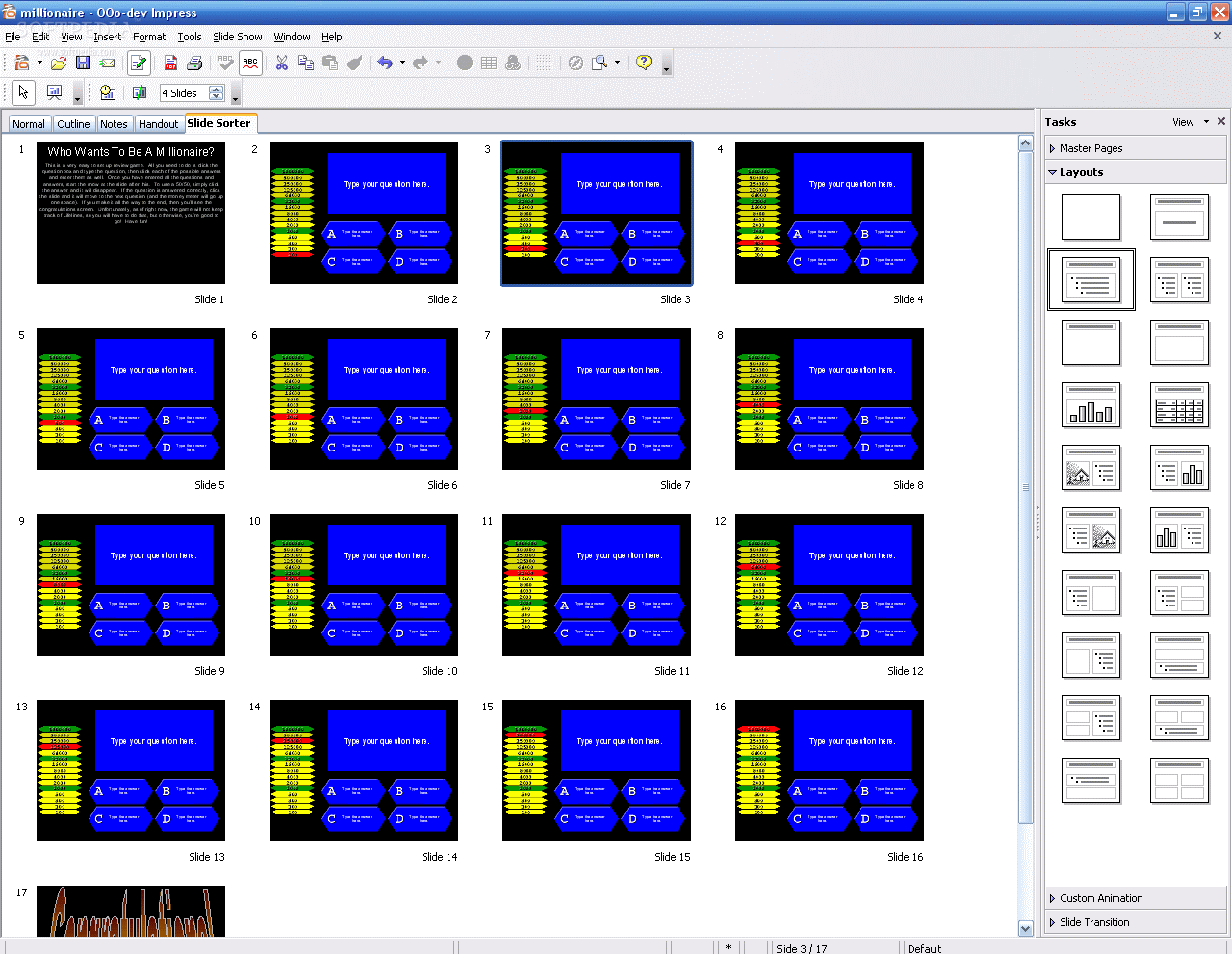Close the Tasks pane
This screenshot has height=954, width=1232.
coord(1221,121)
